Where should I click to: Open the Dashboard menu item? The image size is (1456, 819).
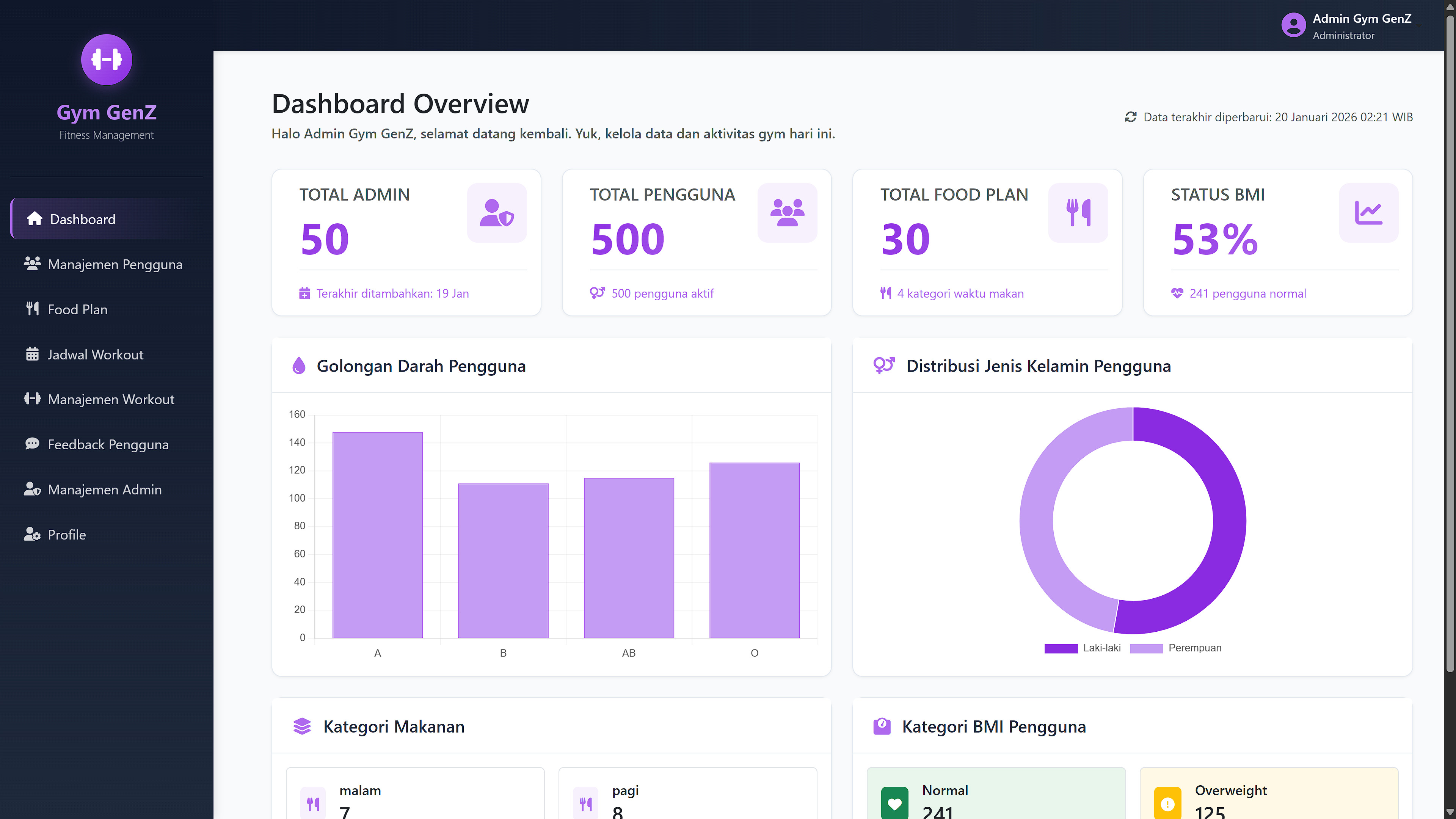click(x=83, y=219)
